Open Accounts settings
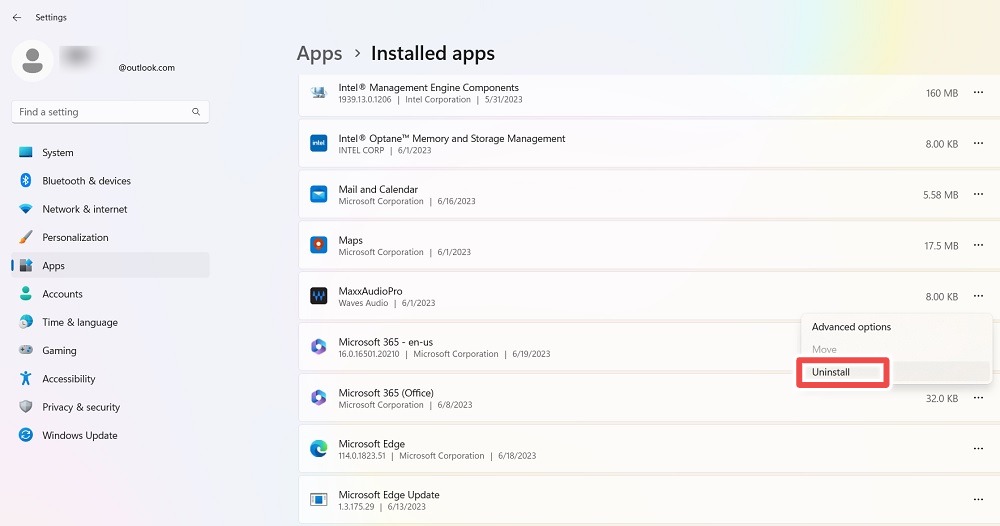 coord(110,294)
